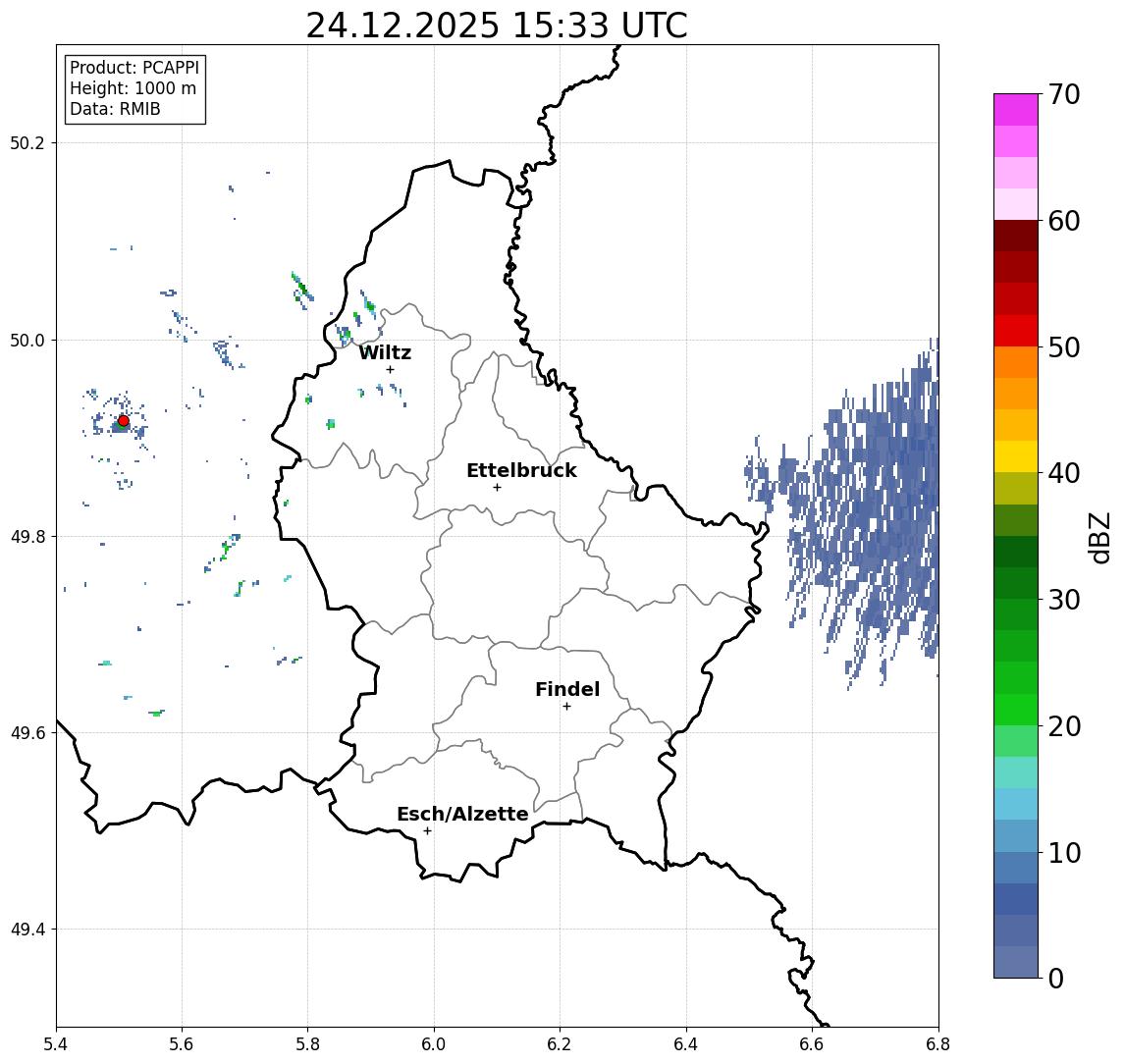Screen dimensions: 1124x1064
Task: Click the cross marker below Findel
Action: click(x=566, y=707)
